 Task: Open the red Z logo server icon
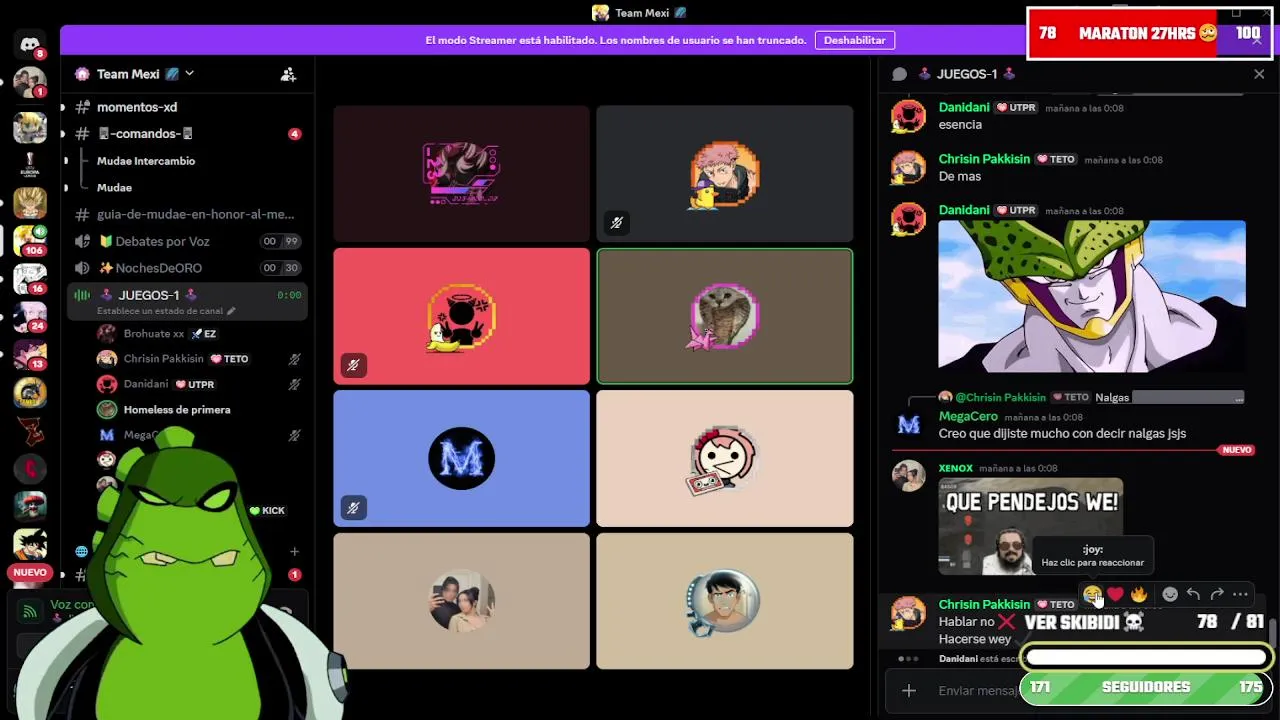[x=29, y=430]
